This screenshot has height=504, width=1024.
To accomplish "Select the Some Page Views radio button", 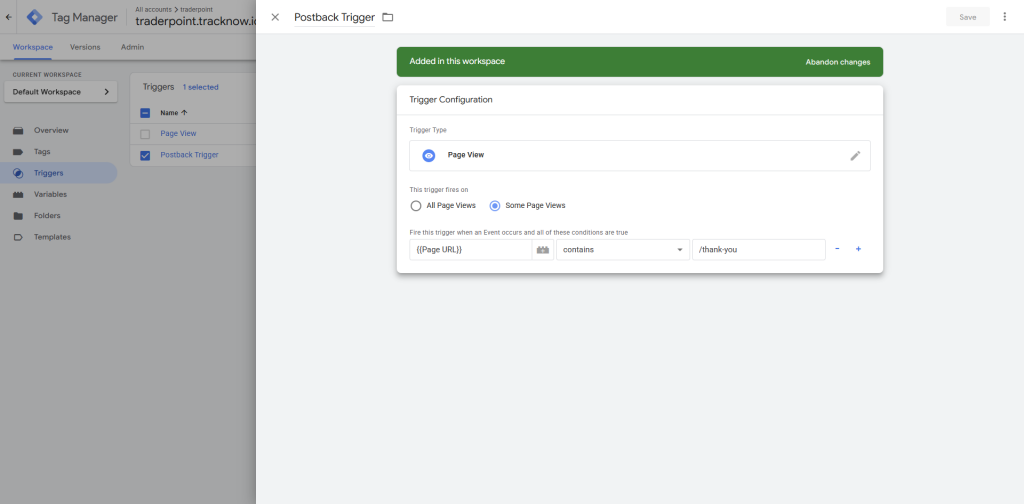I will coord(495,206).
